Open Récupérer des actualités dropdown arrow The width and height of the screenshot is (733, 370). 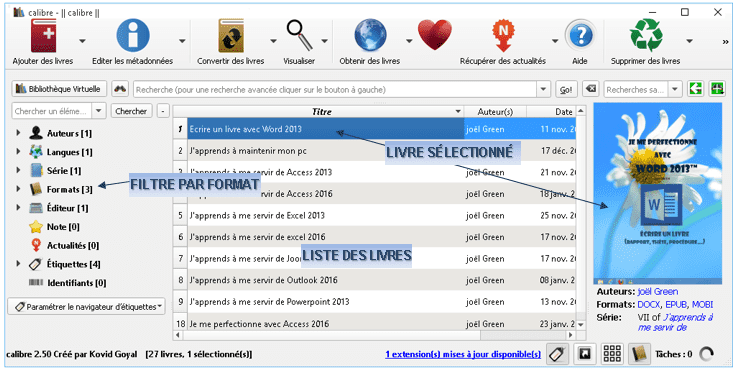pyautogui.click(x=555, y=41)
